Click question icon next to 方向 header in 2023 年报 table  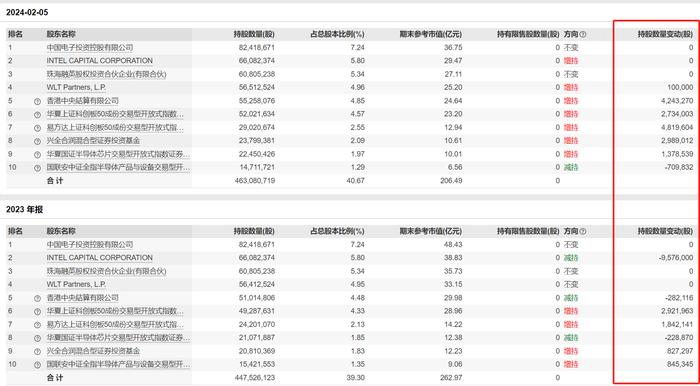tap(583, 232)
